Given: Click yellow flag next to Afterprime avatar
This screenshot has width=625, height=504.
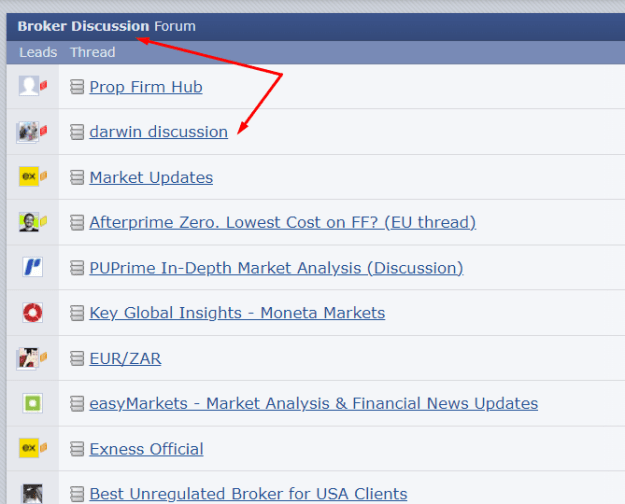Looking at the screenshot, I should pos(43,220).
